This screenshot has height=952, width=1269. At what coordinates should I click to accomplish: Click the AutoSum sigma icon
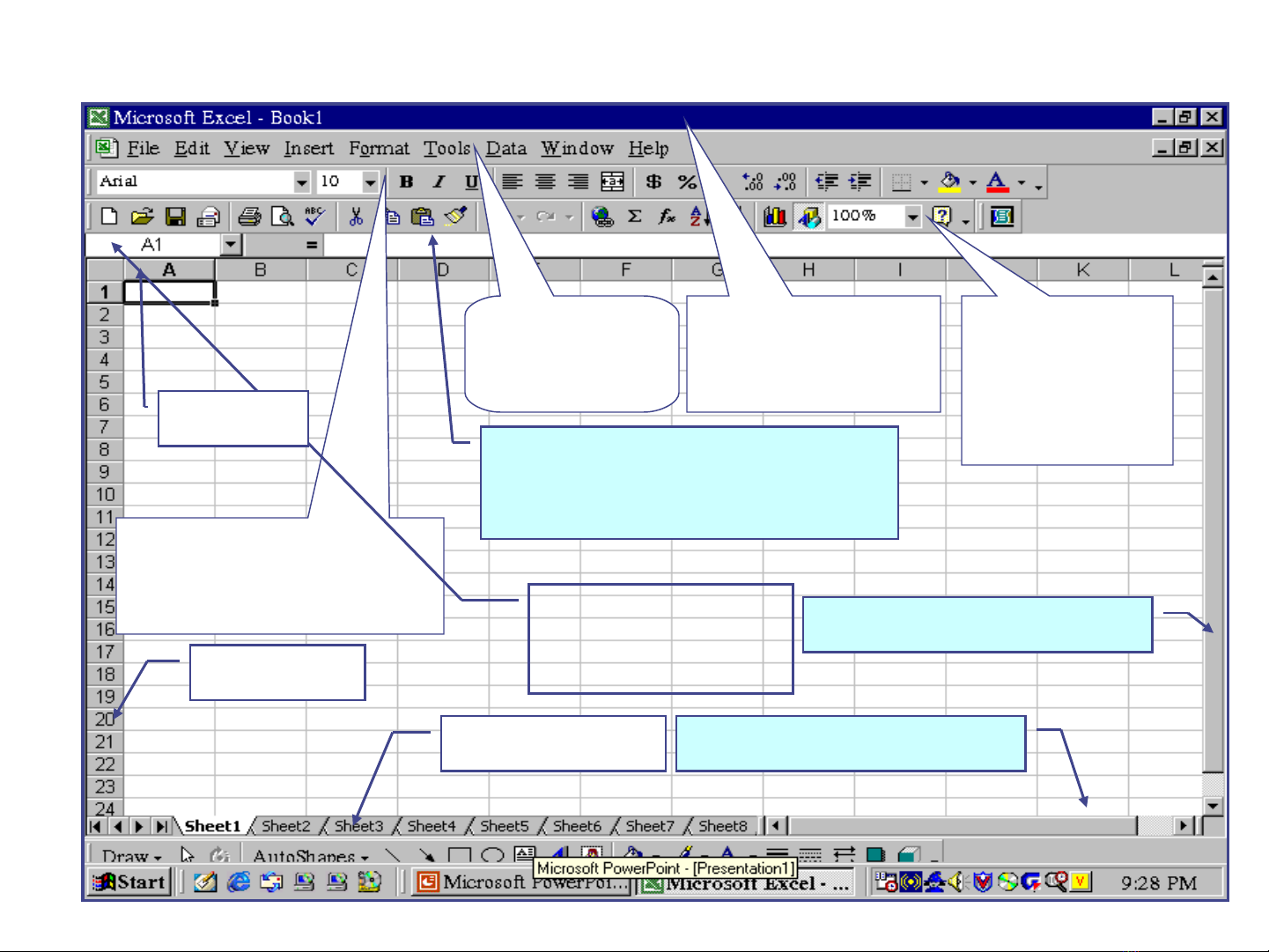pyautogui.click(x=634, y=217)
